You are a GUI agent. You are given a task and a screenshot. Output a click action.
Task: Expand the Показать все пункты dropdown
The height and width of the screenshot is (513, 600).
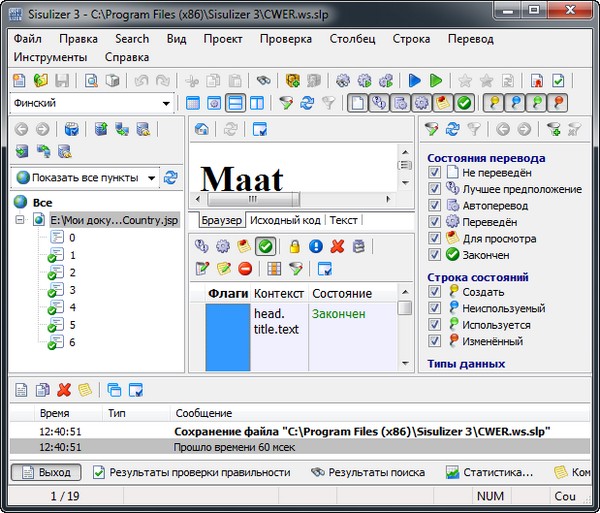point(151,178)
